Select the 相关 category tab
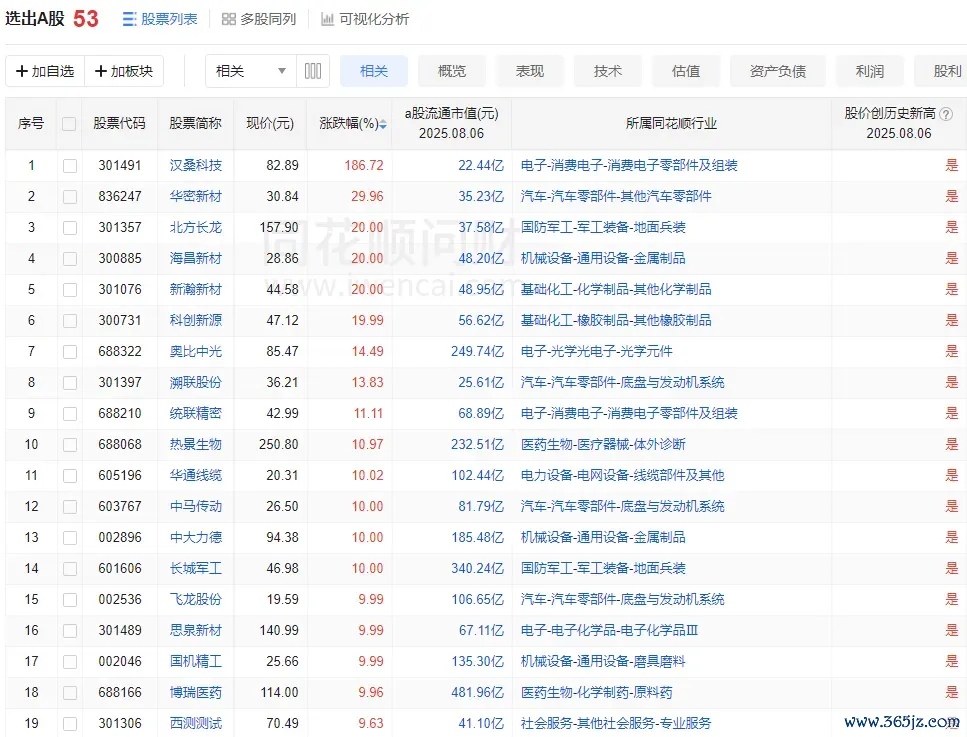 pyautogui.click(x=374, y=71)
